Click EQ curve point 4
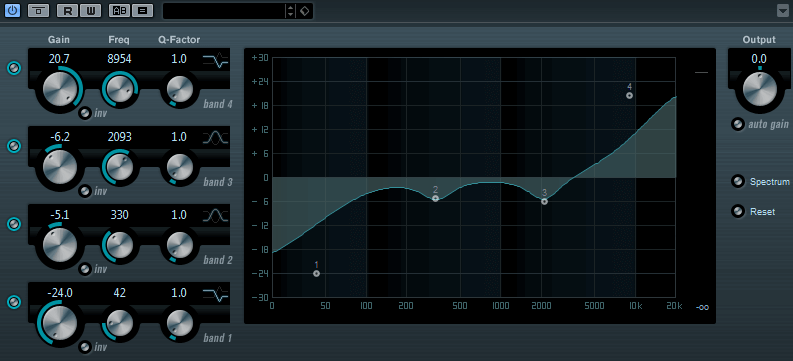The width and height of the screenshot is (793, 361). pyautogui.click(x=630, y=95)
